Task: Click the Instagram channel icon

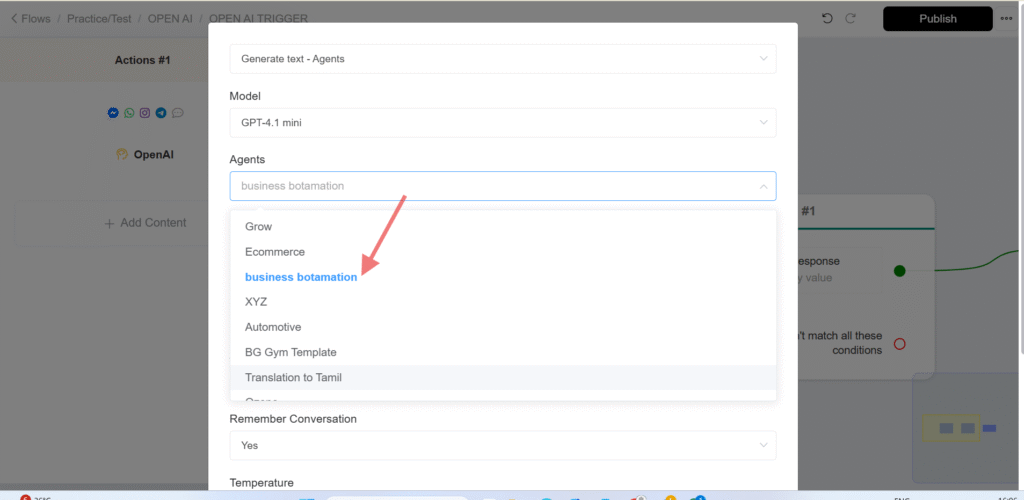Action: click(x=145, y=113)
